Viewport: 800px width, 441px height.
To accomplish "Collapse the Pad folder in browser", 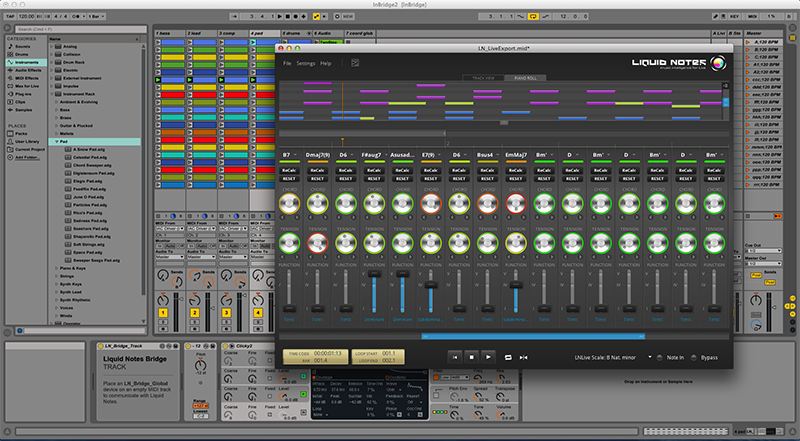I will [54, 141].
